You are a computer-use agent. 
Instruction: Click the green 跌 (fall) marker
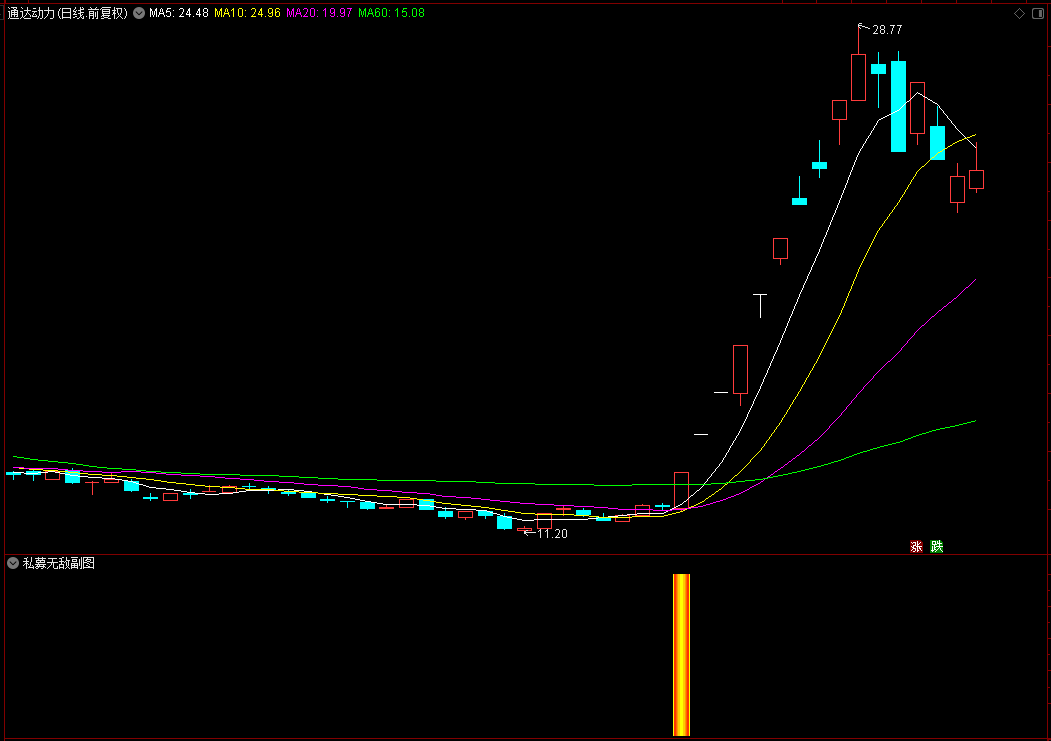pyautogui.click(x=936, y=546)
